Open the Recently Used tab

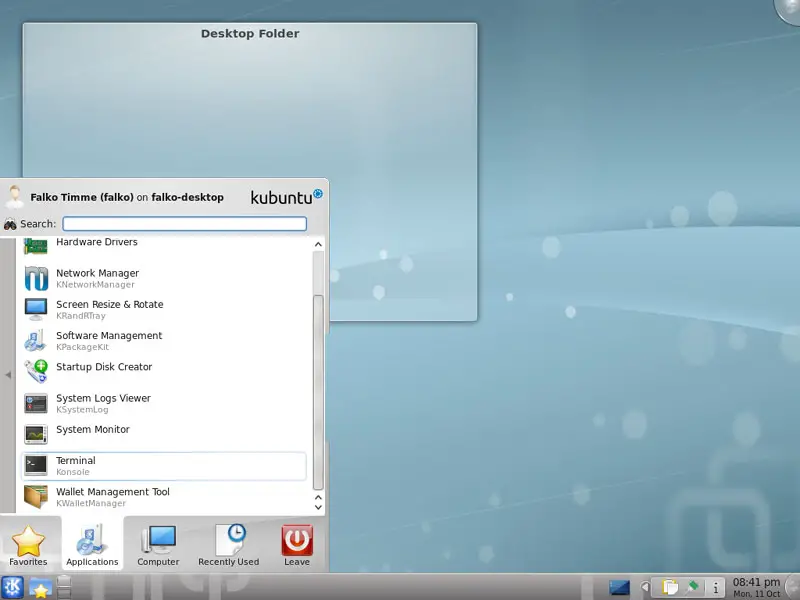coord(228,545)
